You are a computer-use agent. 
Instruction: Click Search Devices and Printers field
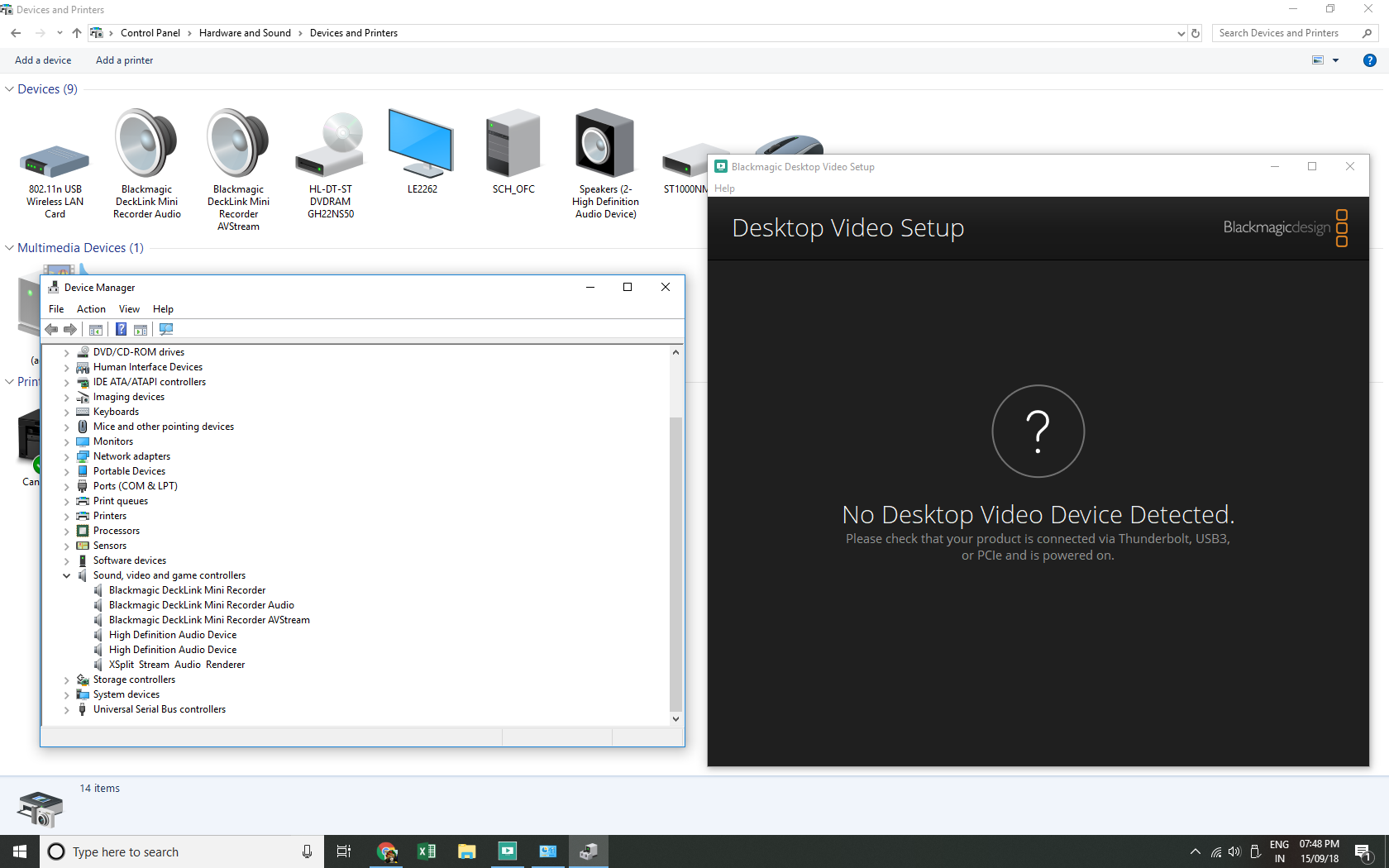[1295, 33]
